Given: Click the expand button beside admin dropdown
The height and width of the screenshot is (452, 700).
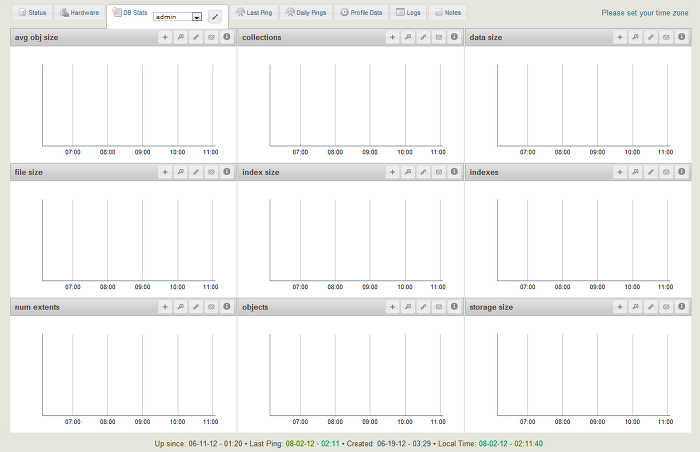Looking at the screenshot, I should [x=215, y=17].
